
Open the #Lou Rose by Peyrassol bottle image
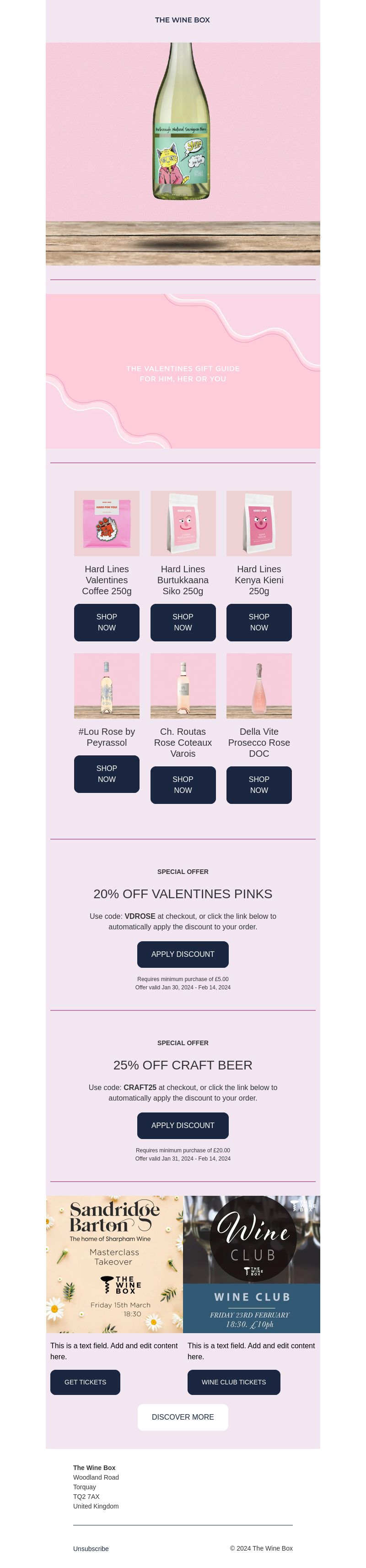107,686
